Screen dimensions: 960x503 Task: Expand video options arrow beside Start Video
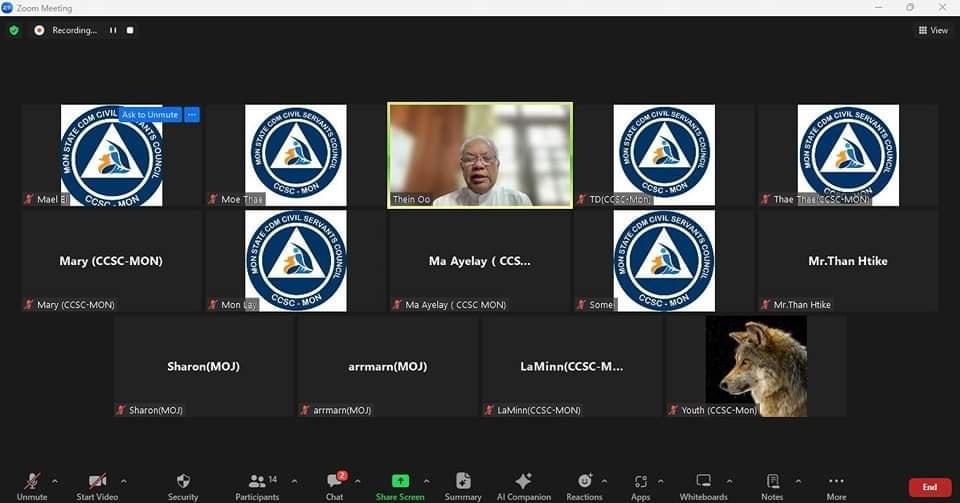coord(124,482)
